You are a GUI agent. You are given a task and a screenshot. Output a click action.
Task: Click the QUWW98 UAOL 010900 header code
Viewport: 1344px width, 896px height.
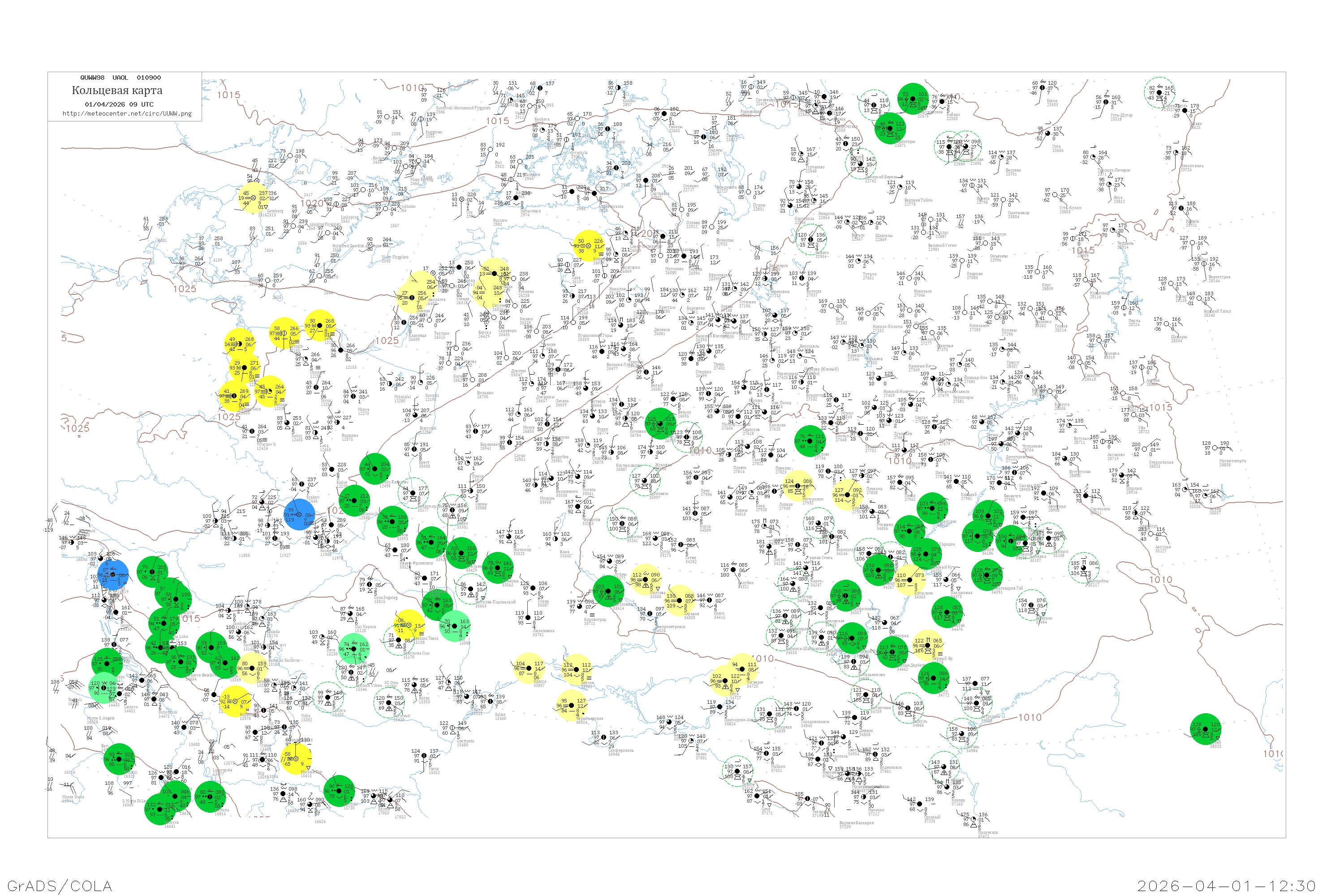coord(120,78)
